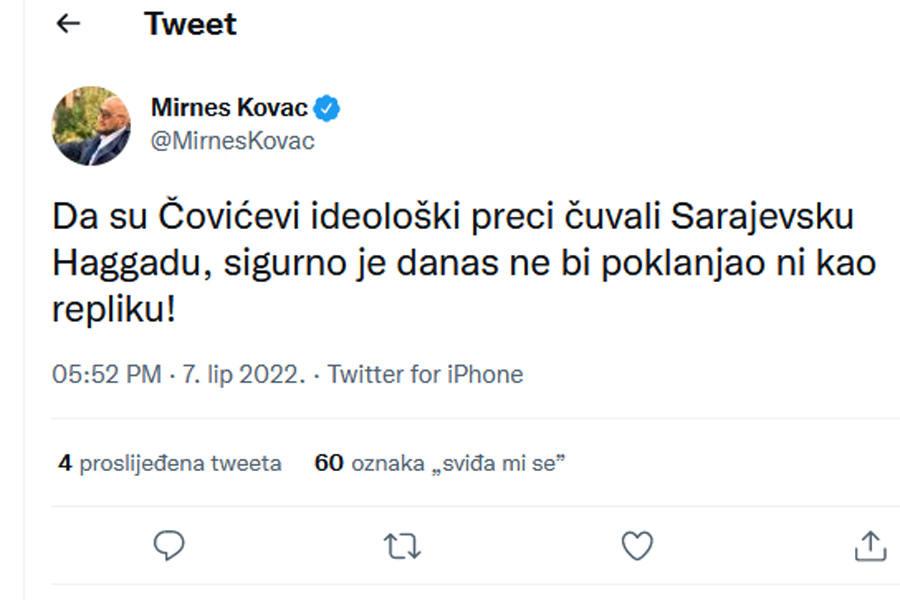Image resolution: width=900 pixels, height=600 pixels.
Task: Open the Mirnes Kovac display name
Action: (x=229, y=107)
